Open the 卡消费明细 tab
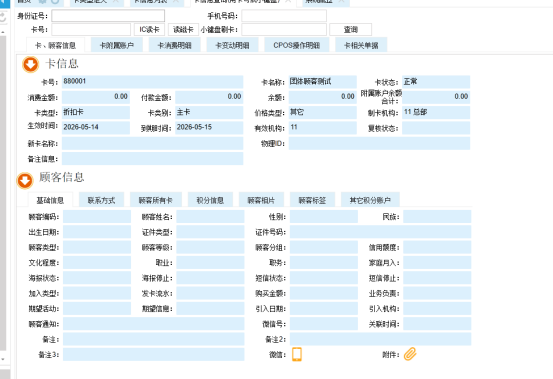 coord(175,45)
